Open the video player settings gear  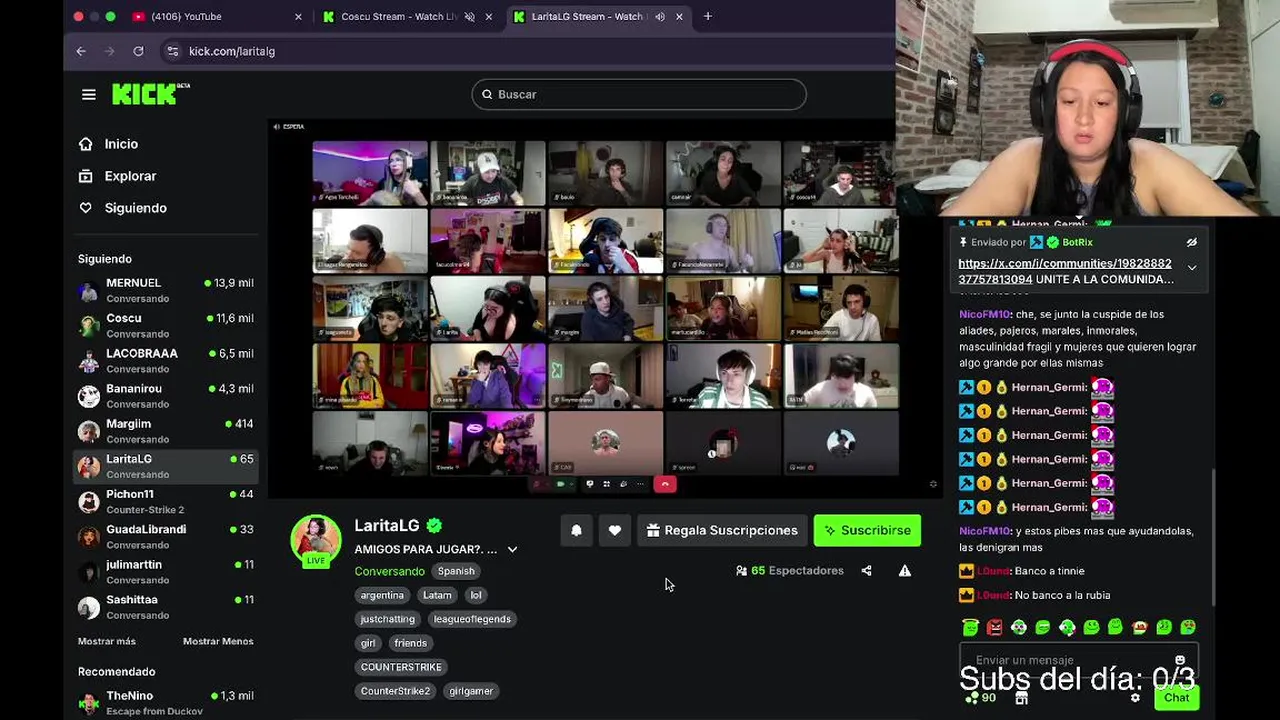pyautogui.click(x=933, y=484)
